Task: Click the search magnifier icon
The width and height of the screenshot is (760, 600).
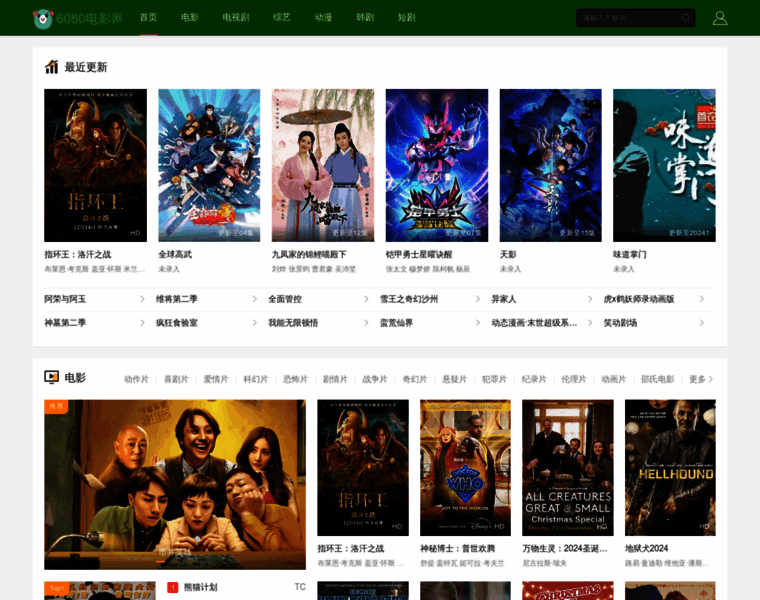Action: click(x=686, y=18)
